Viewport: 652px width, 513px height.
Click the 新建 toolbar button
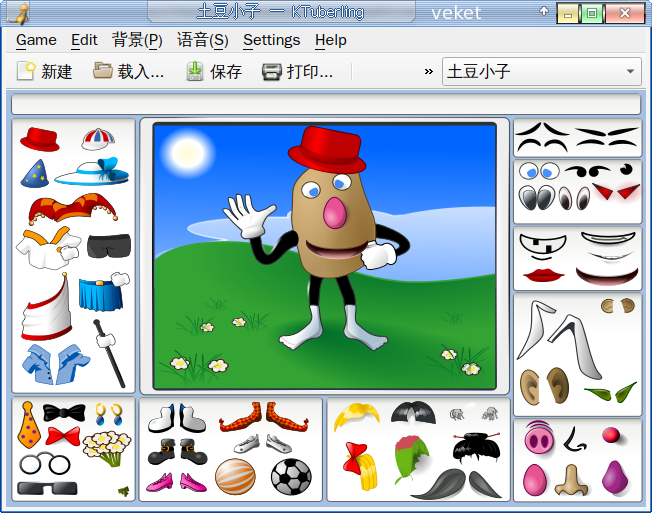pyautogui.click(x=44, y=72)
